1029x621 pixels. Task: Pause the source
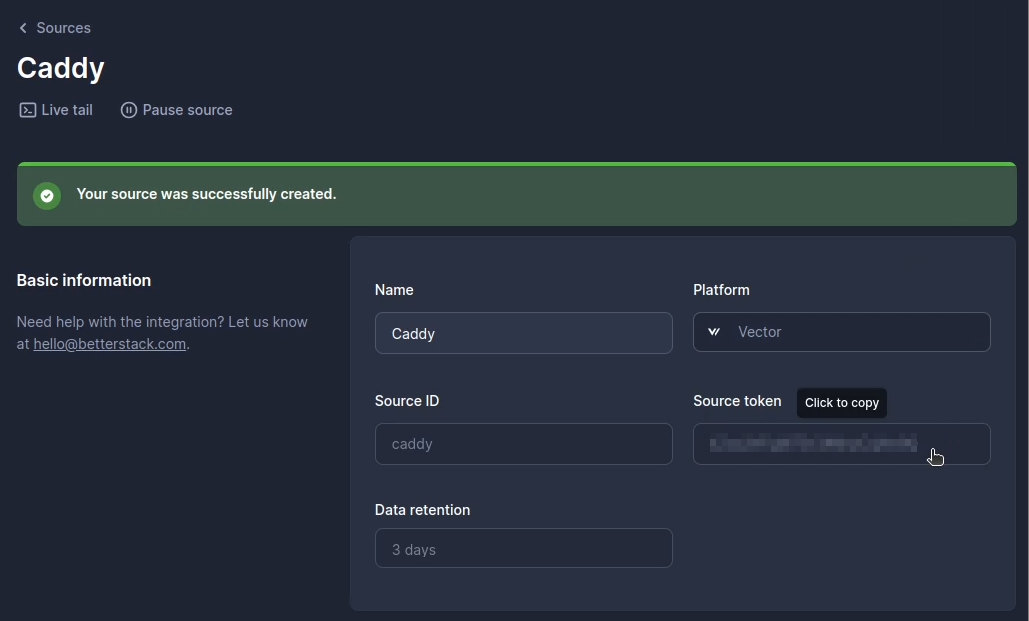tap(177, 110)
